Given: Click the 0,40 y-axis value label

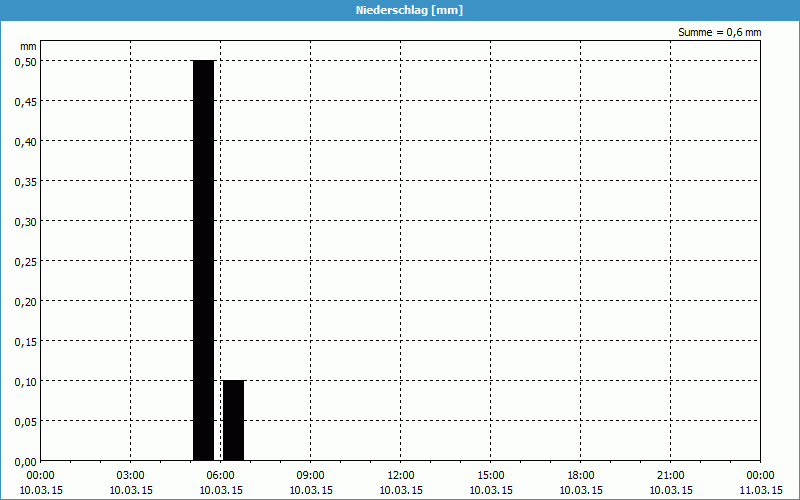Looking at the screenshot, I should [x=25, y=141].
